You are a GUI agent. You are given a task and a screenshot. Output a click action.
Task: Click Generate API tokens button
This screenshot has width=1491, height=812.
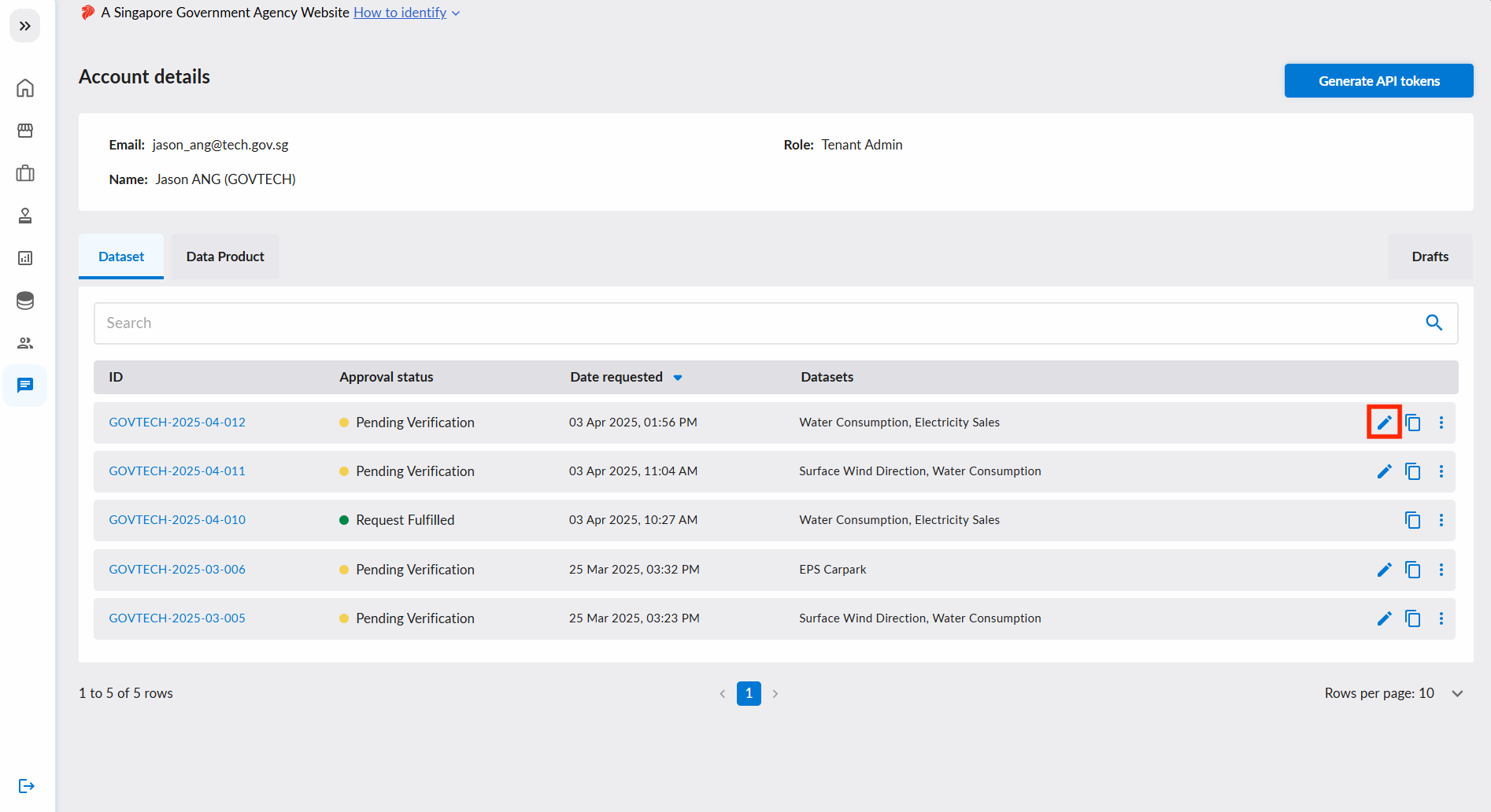click(x=1378, y=81)
